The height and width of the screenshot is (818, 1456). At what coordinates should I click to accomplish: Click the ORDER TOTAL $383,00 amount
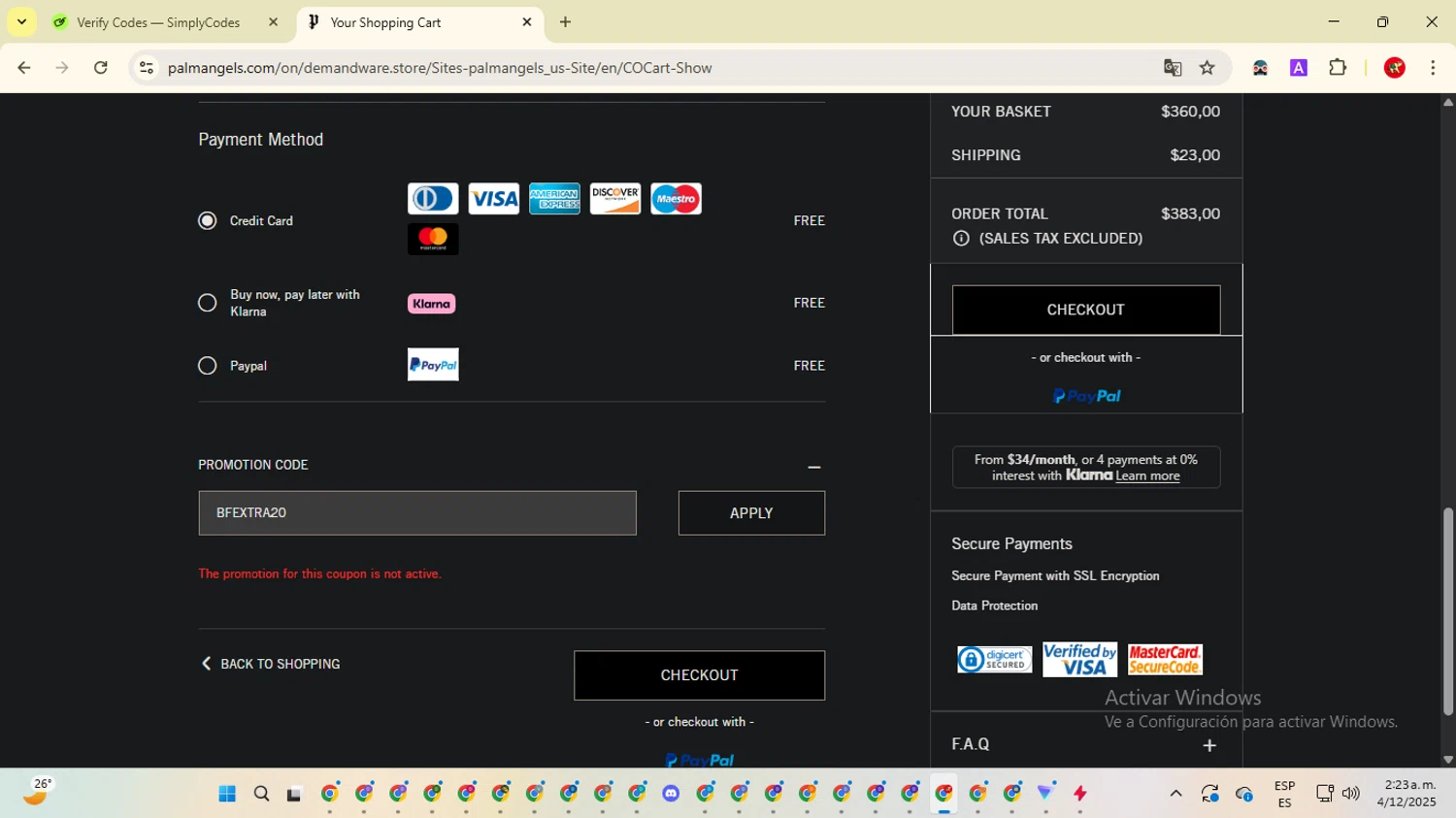(x=1190, y=213)
